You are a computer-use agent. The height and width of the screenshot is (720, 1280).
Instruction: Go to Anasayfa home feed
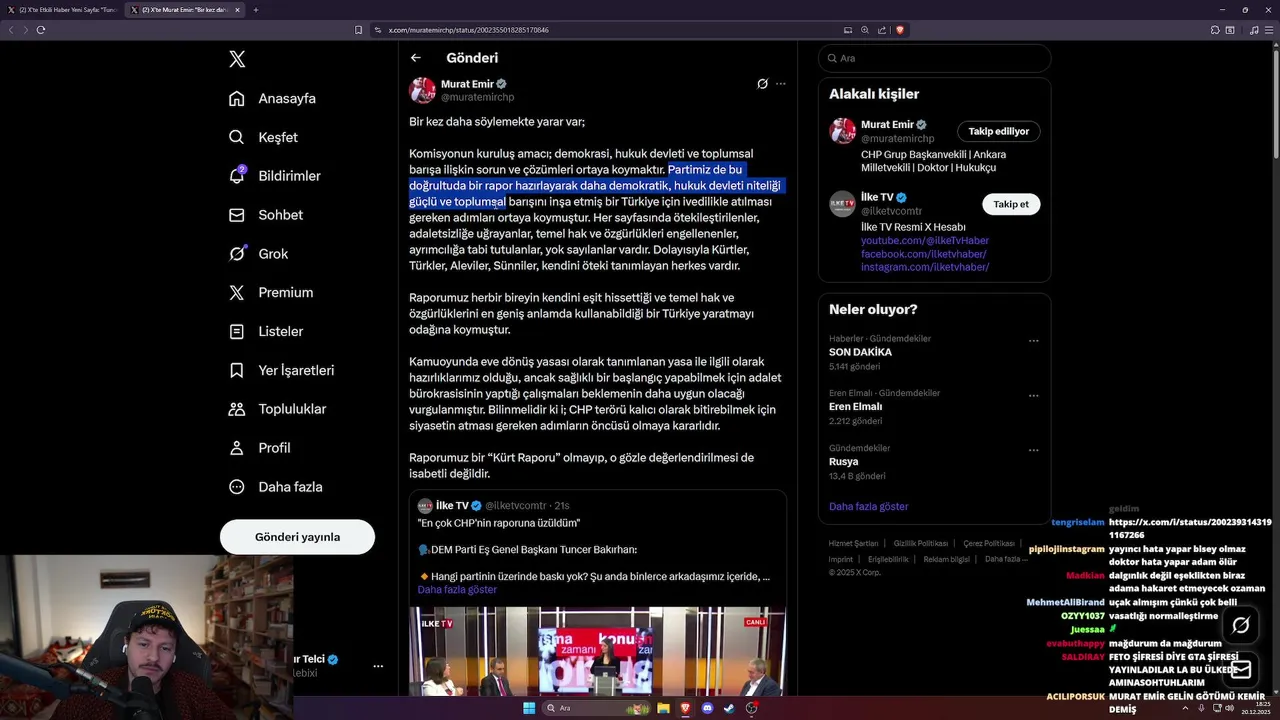pyautogui.click(x=272, y=98)
